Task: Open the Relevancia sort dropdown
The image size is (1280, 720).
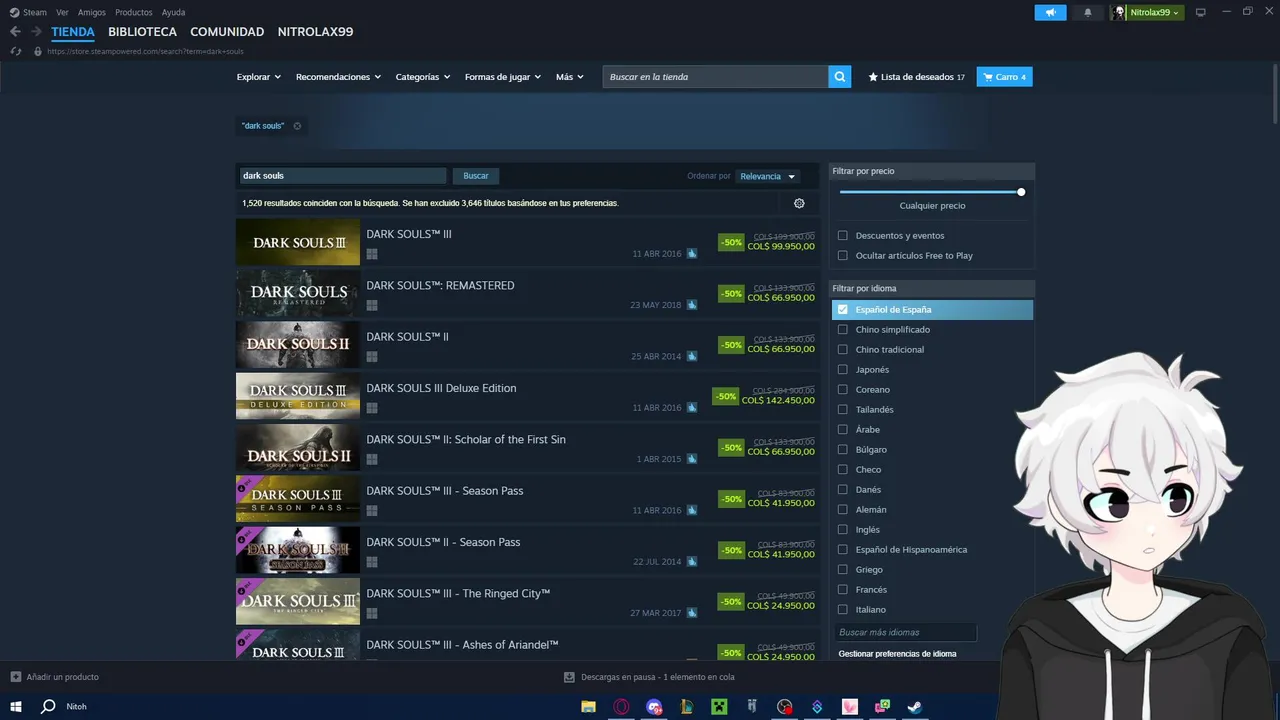Action: tap(768, 176)
